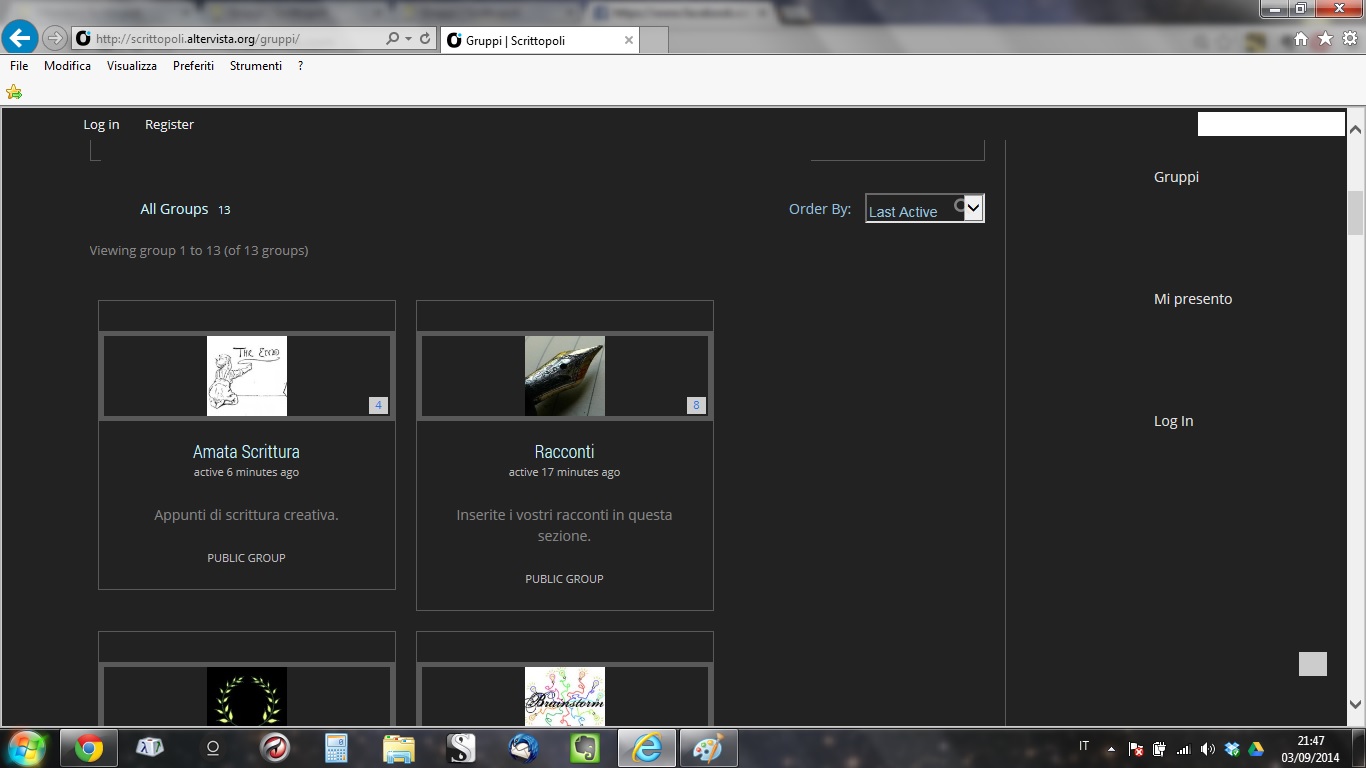
Task: Open the Strumenti menu
Action: pyautogui.click(x=255, y=66)
